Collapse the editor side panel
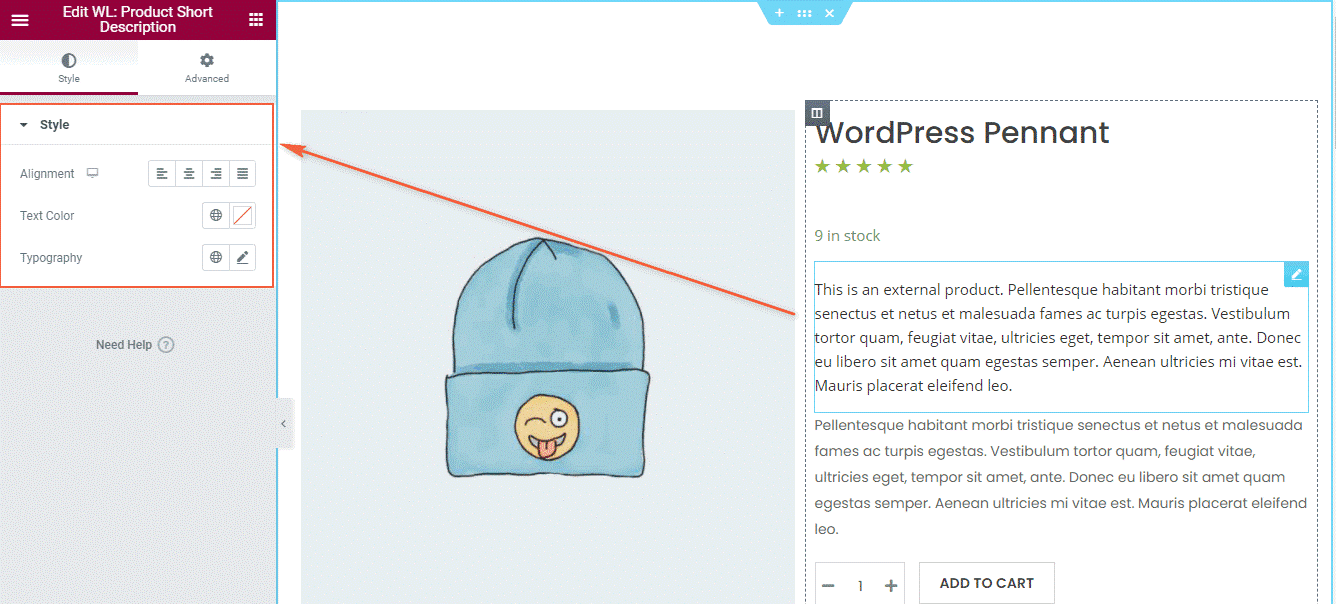The width and height of the screenshot is (1336, 604). 283,424
